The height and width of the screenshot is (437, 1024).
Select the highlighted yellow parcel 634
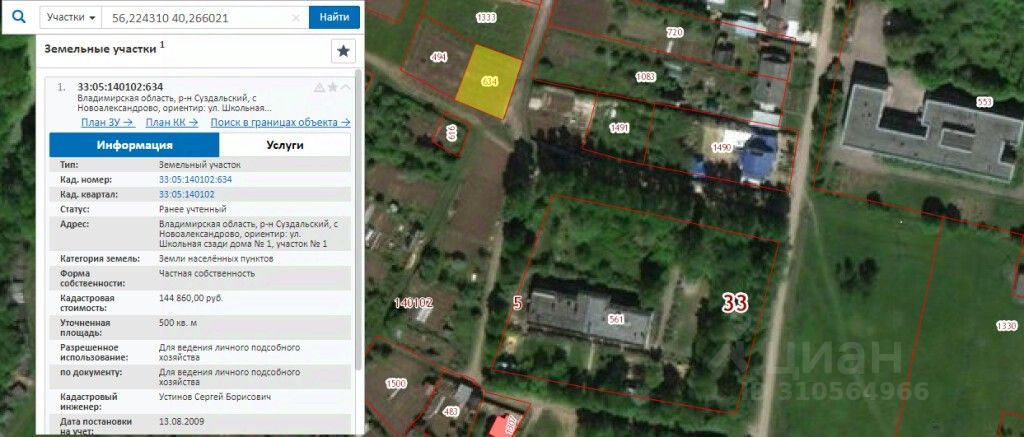pyautogui.click(x=490, y=82)
